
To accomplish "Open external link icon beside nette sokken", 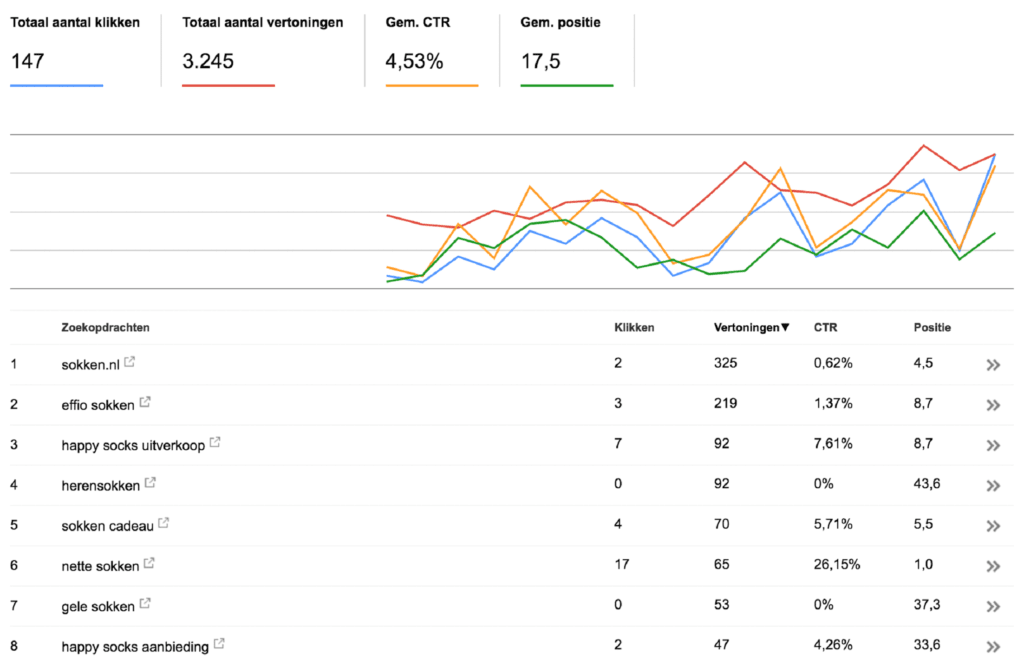I will coord(149,564).
